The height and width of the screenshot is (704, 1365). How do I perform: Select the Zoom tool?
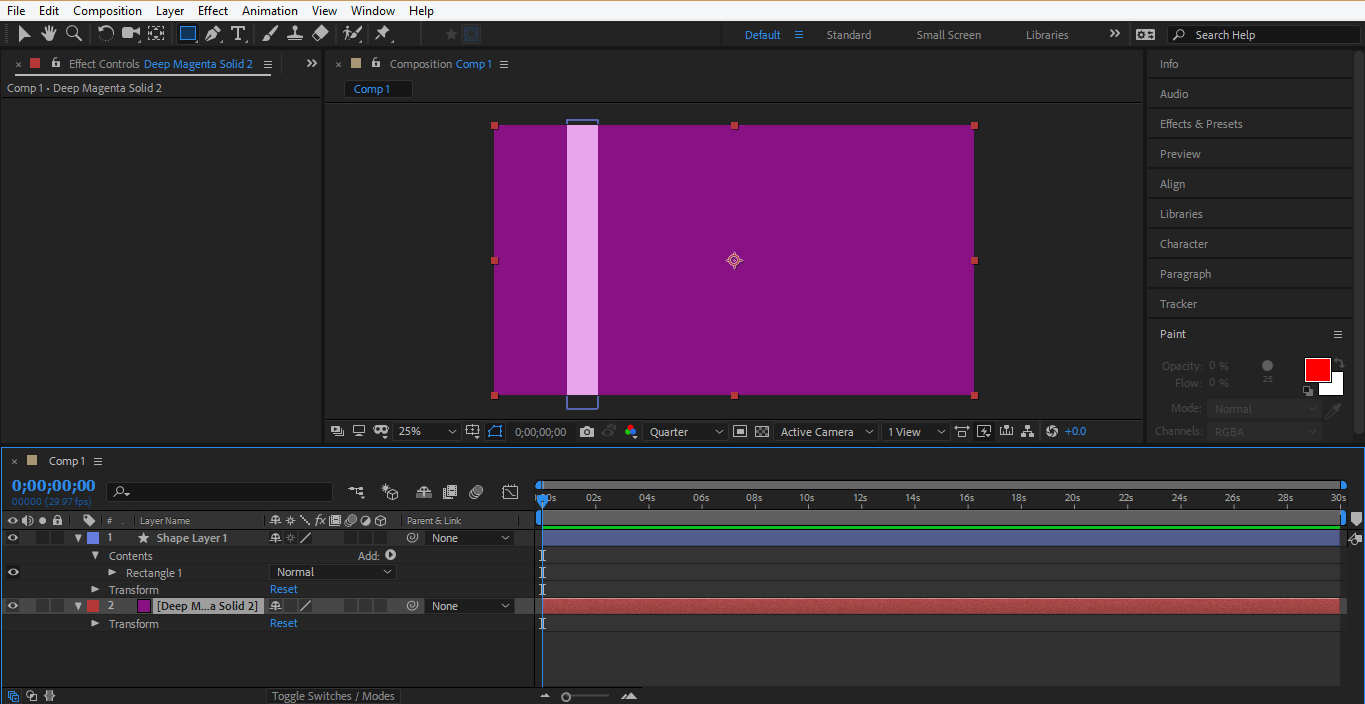click(73, 34)
